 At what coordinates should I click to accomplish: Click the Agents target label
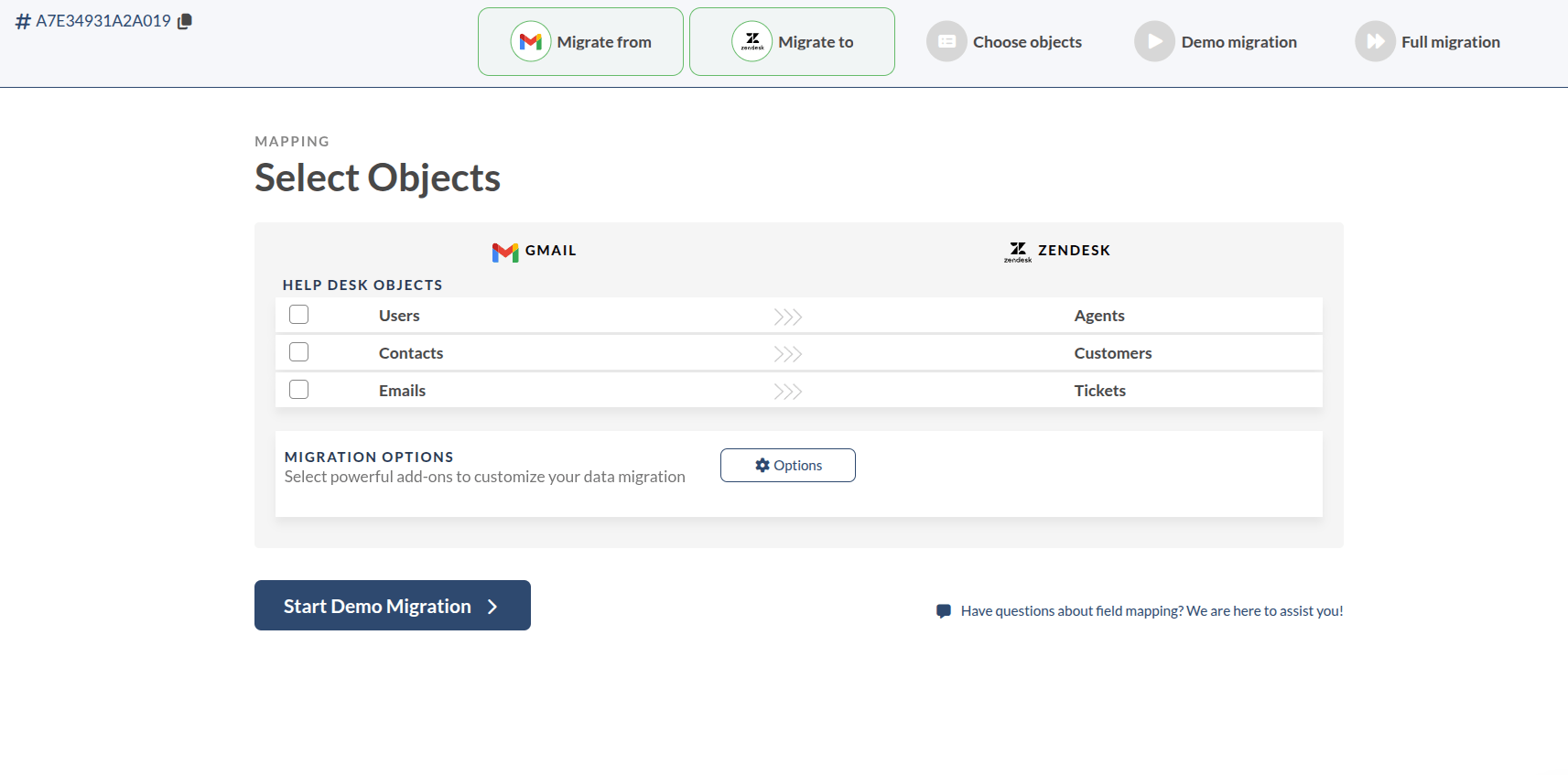(1099, 316)
